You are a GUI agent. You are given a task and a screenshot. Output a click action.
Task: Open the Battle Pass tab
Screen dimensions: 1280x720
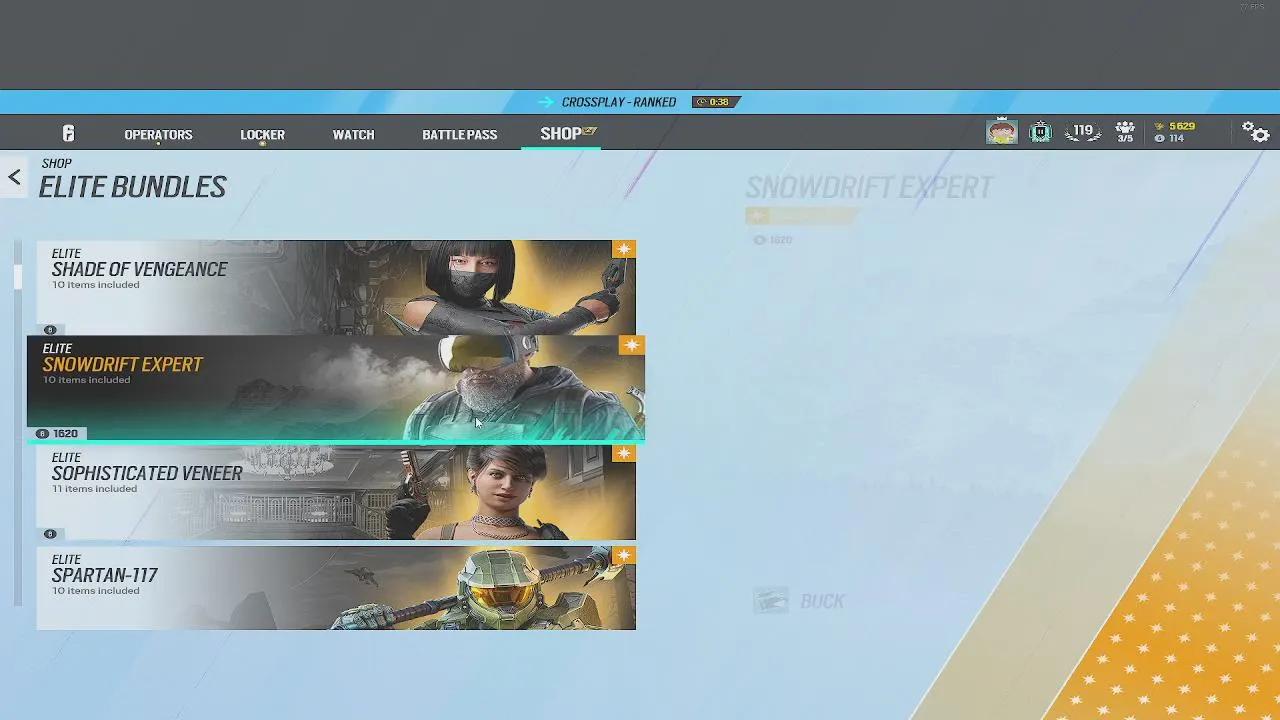pos(459,134)
